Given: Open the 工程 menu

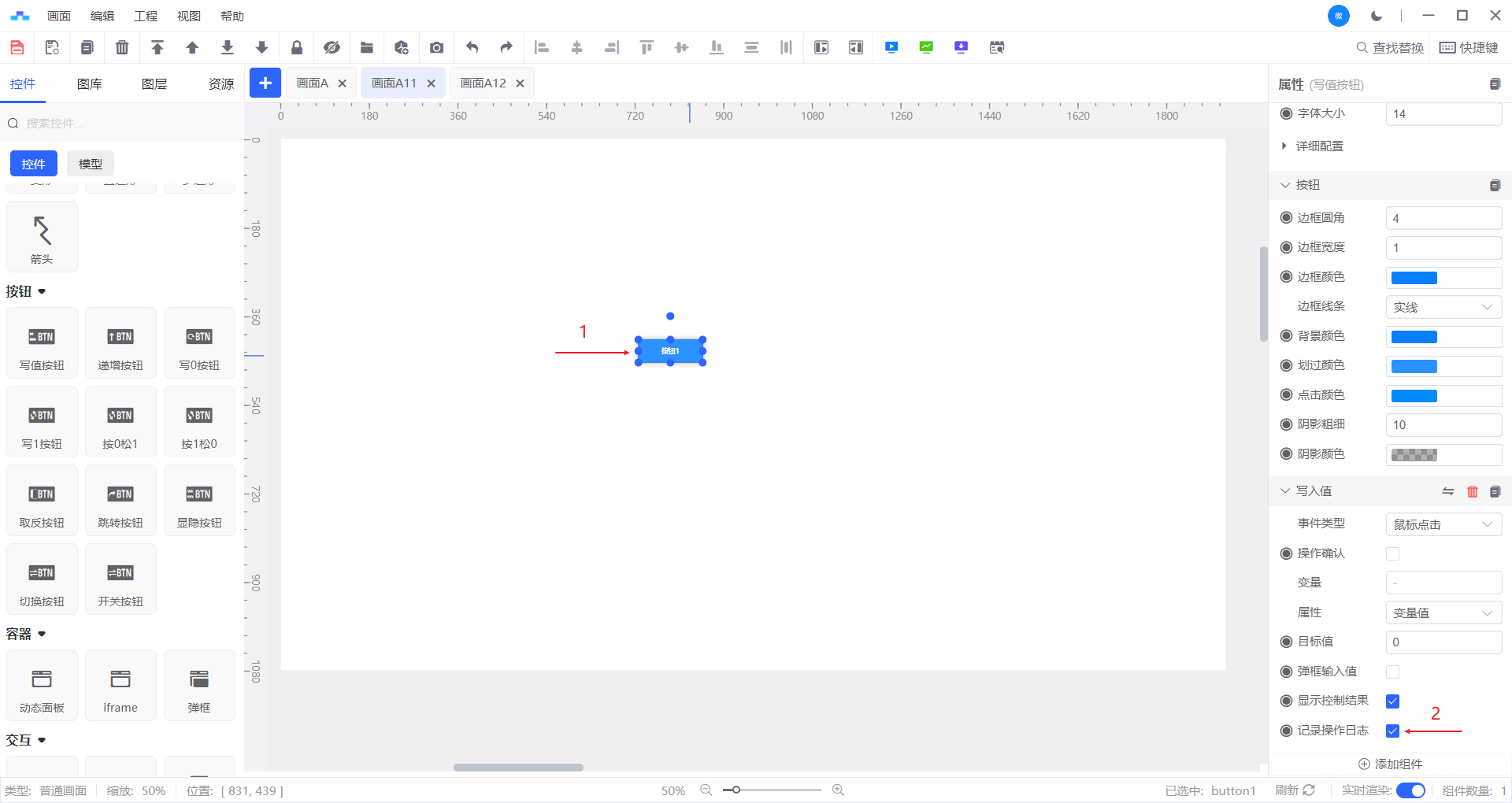Looking at the screenshot, I should click(146, 16).
